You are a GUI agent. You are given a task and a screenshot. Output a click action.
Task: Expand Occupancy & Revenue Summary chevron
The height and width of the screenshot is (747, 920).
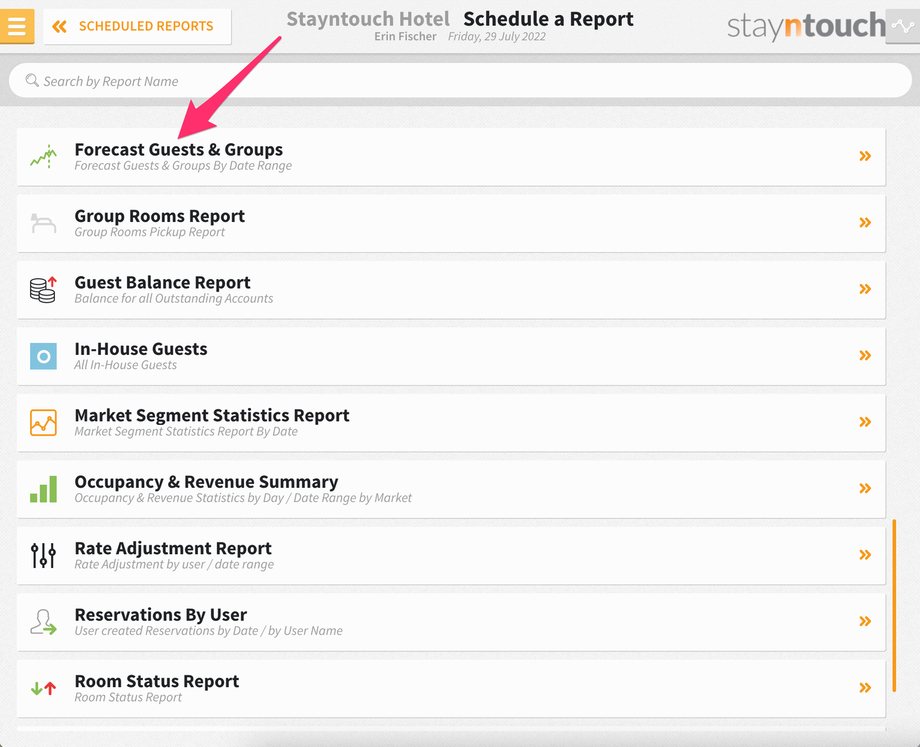[x=865, y=488]
